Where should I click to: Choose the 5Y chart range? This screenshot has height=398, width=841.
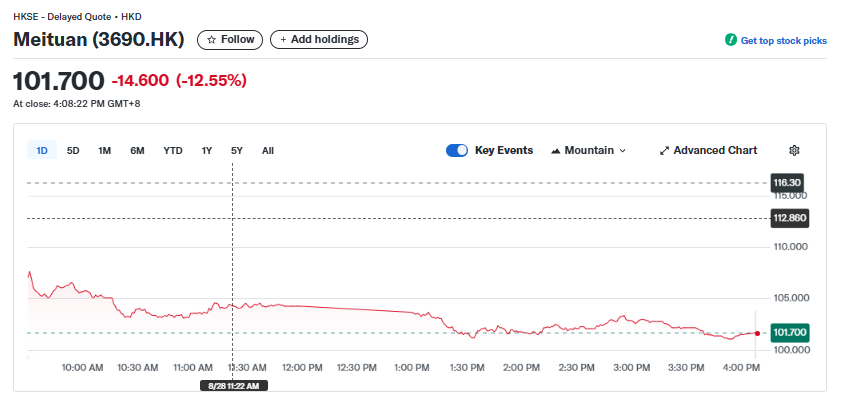(x=237, y=151)
